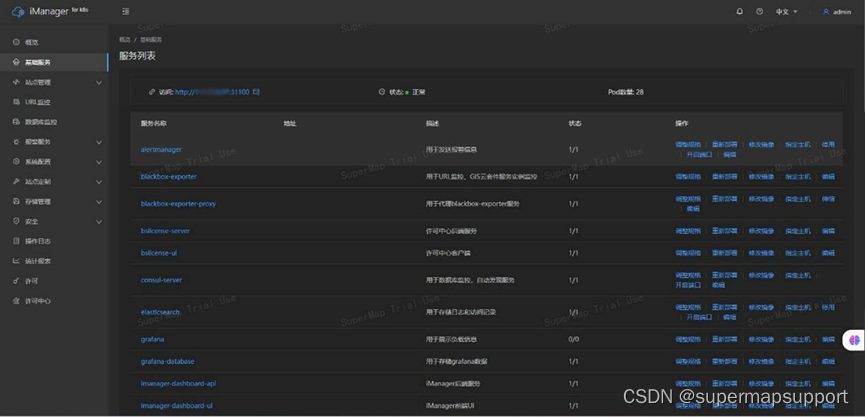Screen dimensions: 865x417
Task: Click 停用 for alertmanager
Action: coord(828,145)
